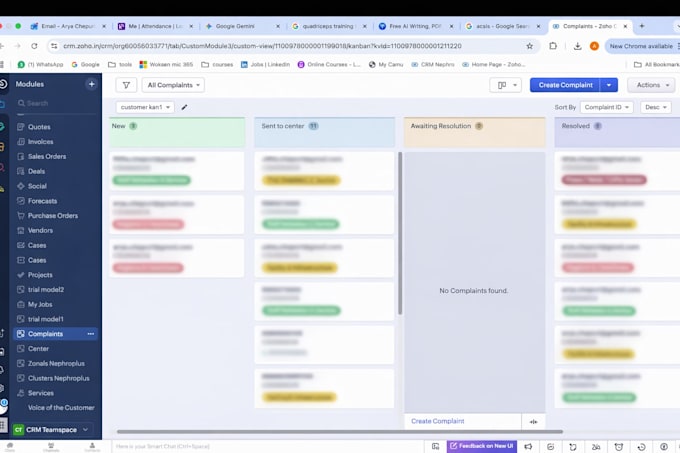680x453 pixels.
Task: Add a module with plus icon
Action: [92, 84]
